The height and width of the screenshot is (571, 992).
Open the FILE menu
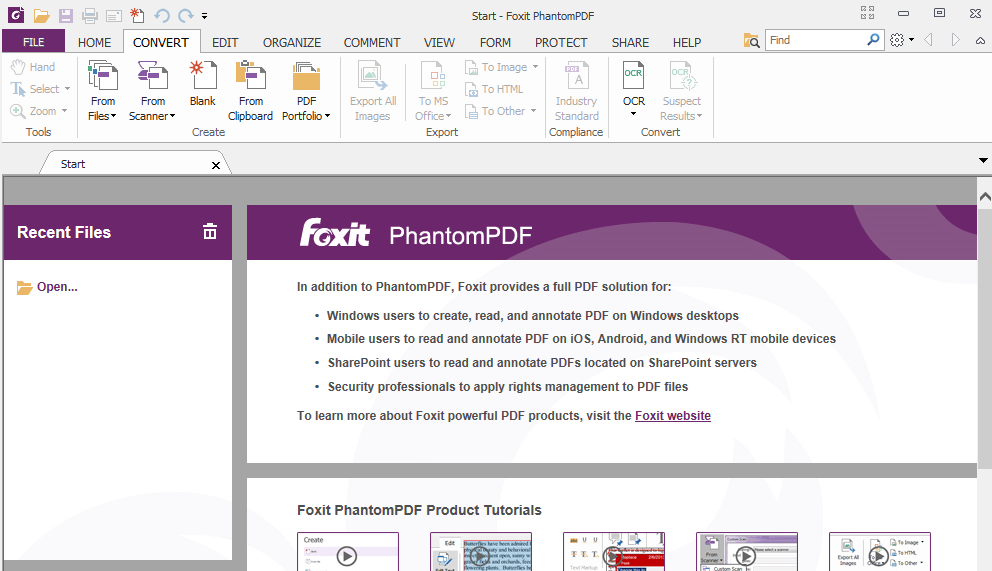[x=34, y=42]
